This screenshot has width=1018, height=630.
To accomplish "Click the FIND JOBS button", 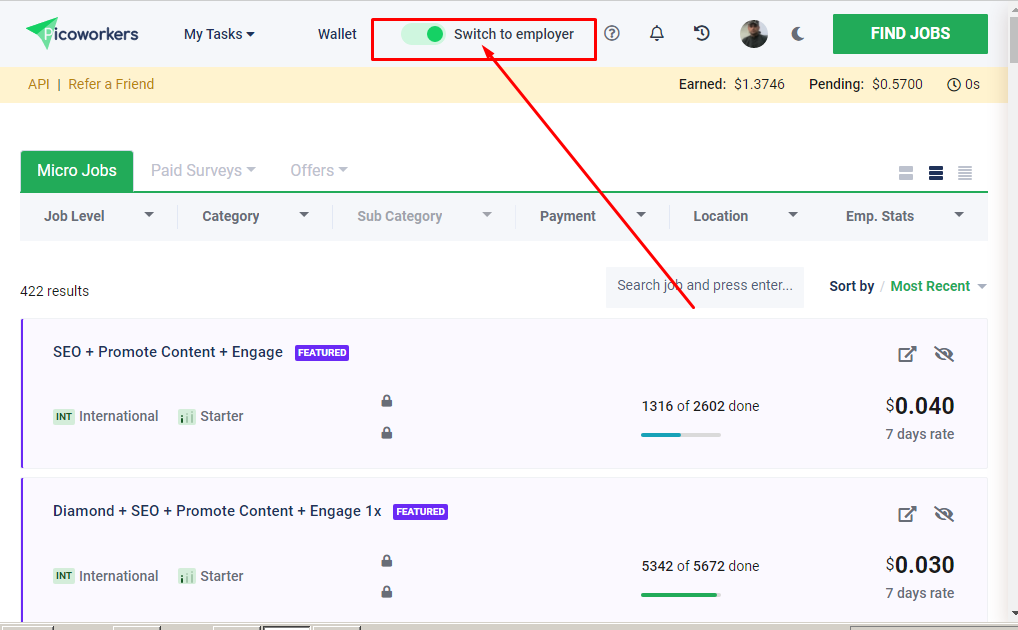I will click(x=910, y=34).
